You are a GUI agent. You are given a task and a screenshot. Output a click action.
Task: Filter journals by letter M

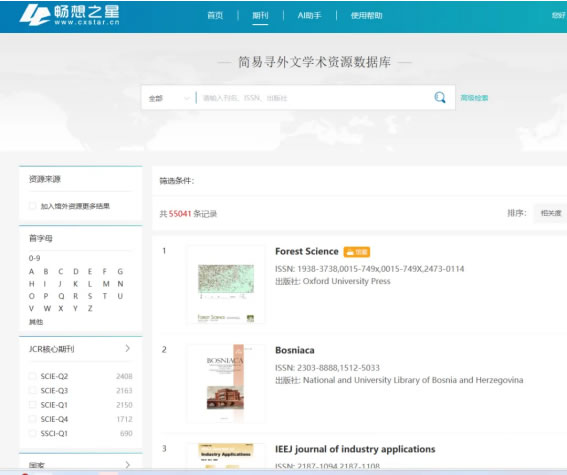coord(106,284)
